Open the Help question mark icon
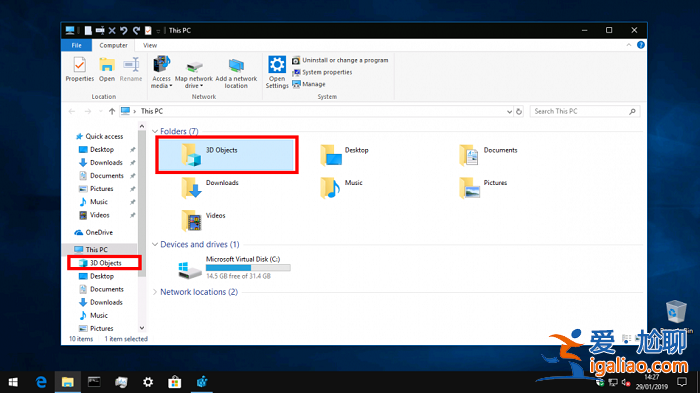The width and height of the screenshot is (700, 393). [641, 45]
